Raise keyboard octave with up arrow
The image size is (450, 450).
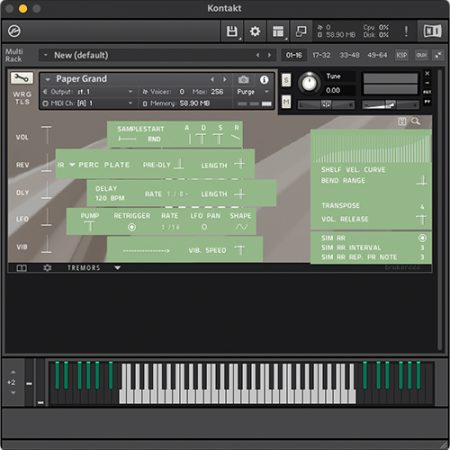pos(13,372)
